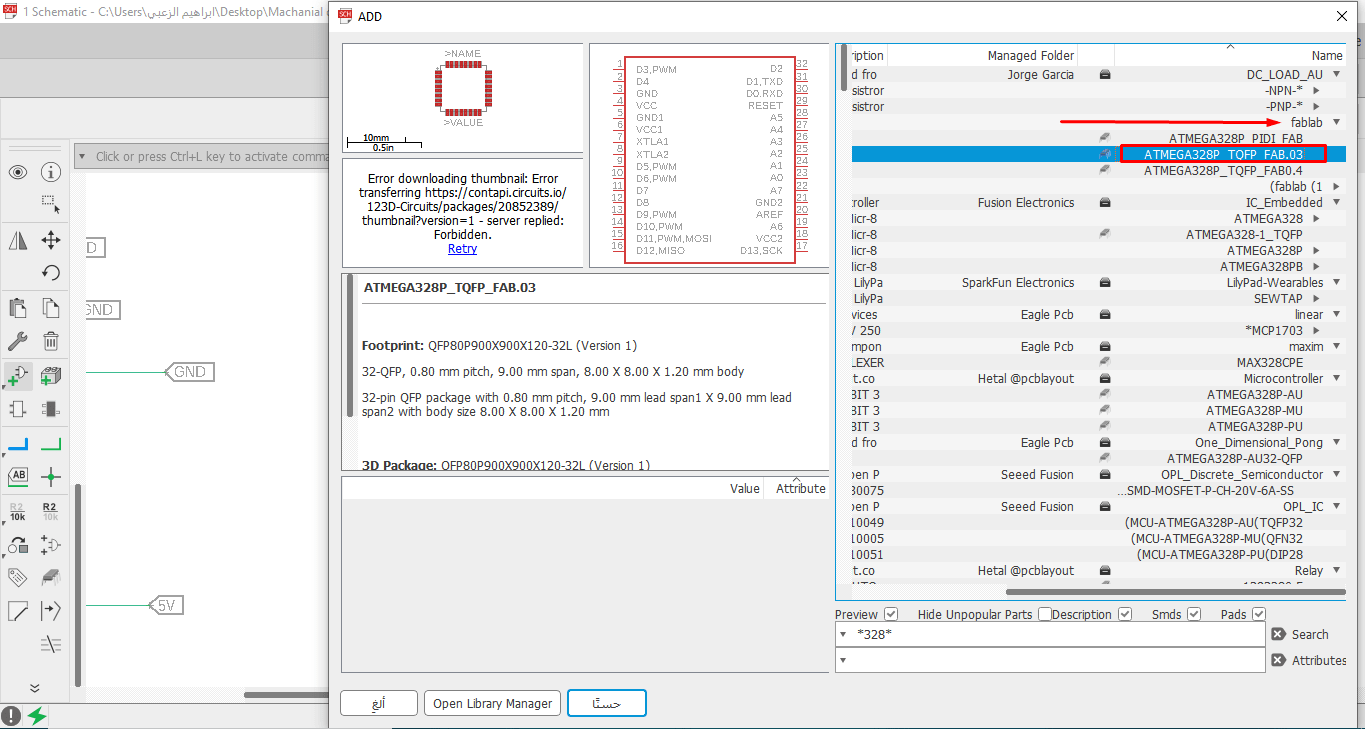Clear the Attributes field with X icon
The height and width of the screenshot is (729, 1365).
tap(1278, 660)
